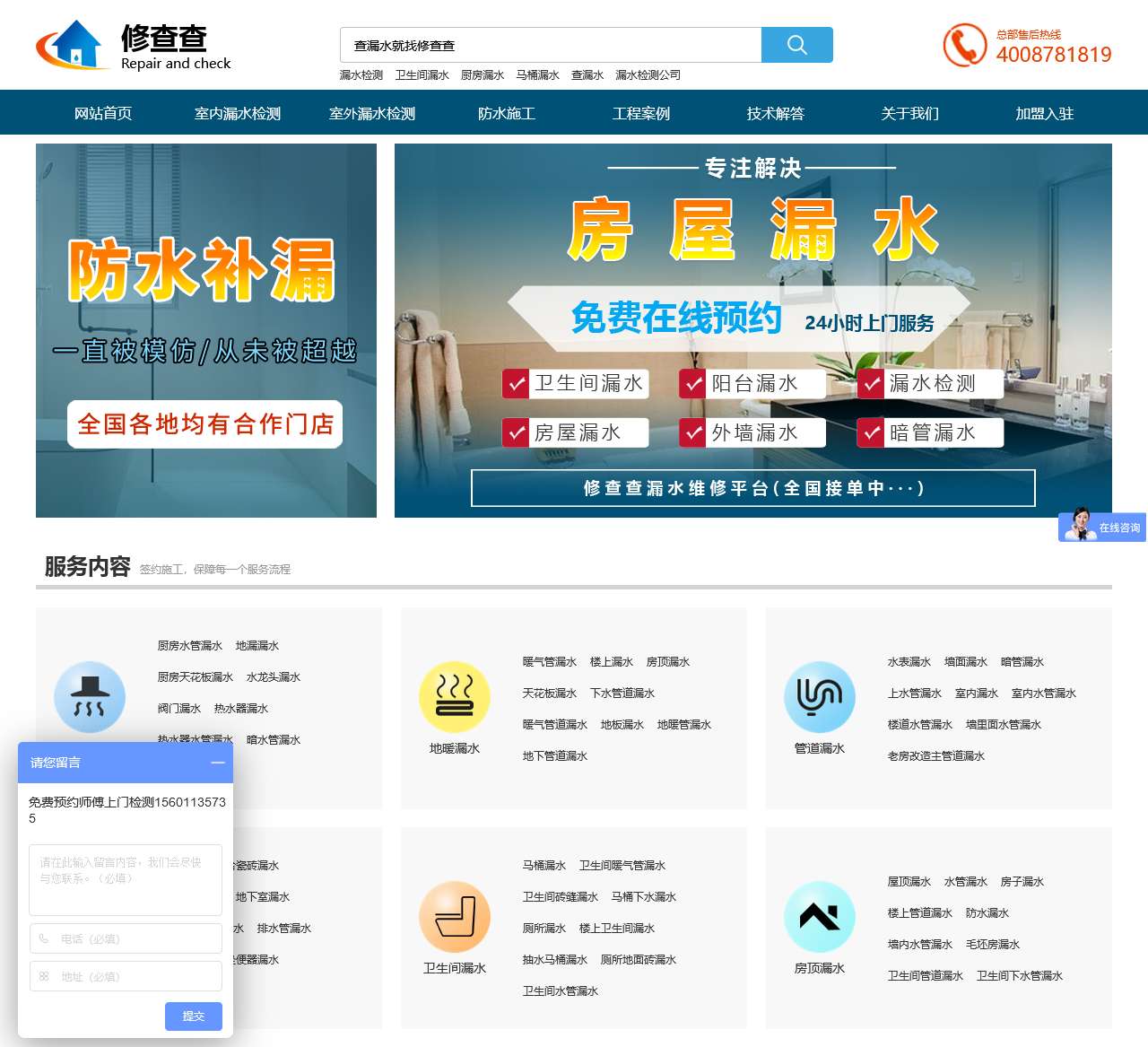Click the 免费在线预约 banner text

pyautogui.click(x=676, y=318)
